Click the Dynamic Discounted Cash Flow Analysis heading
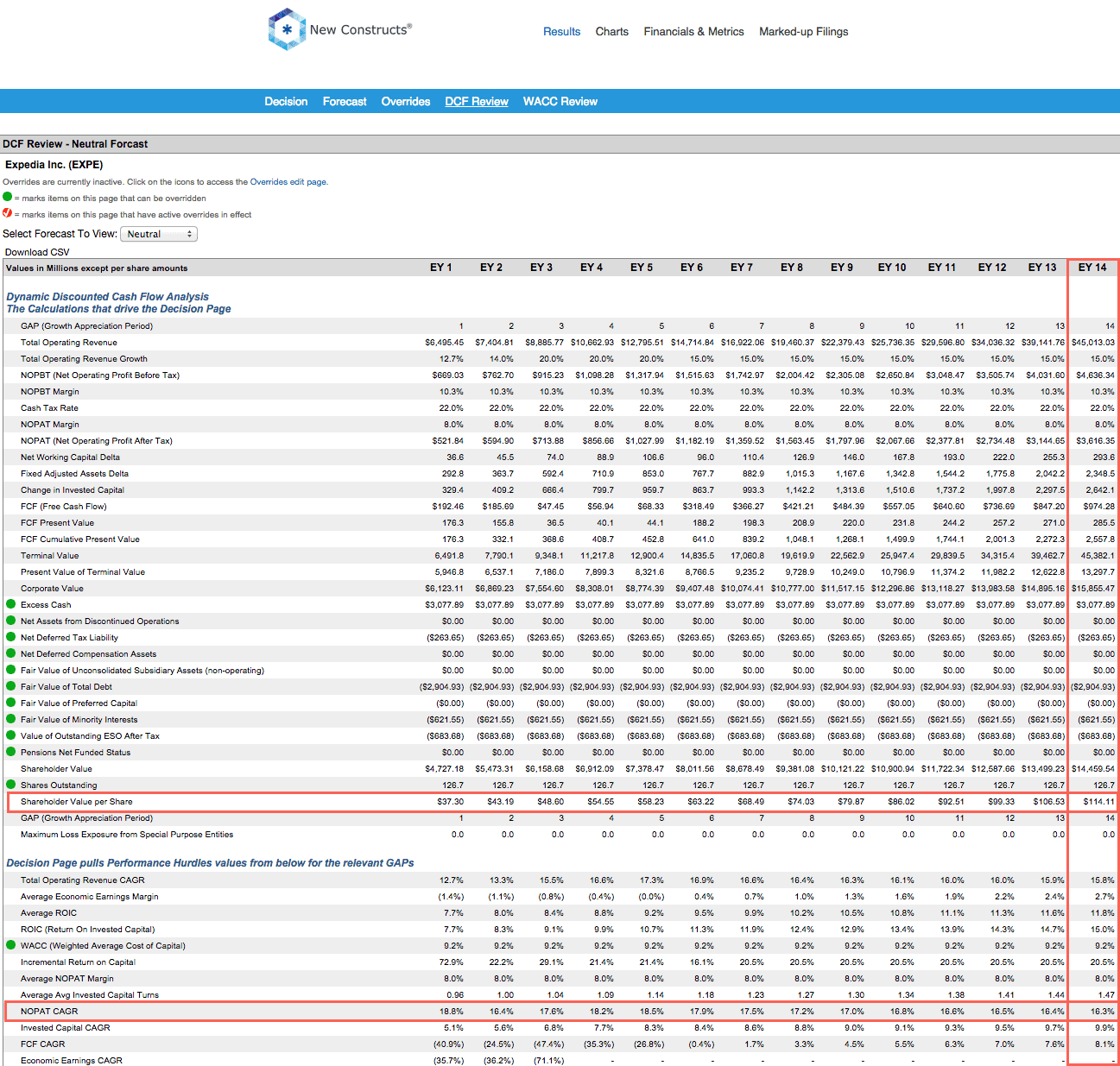Image resolution: width=1120 pixels, height=1066 pixels. click(108, 297)
